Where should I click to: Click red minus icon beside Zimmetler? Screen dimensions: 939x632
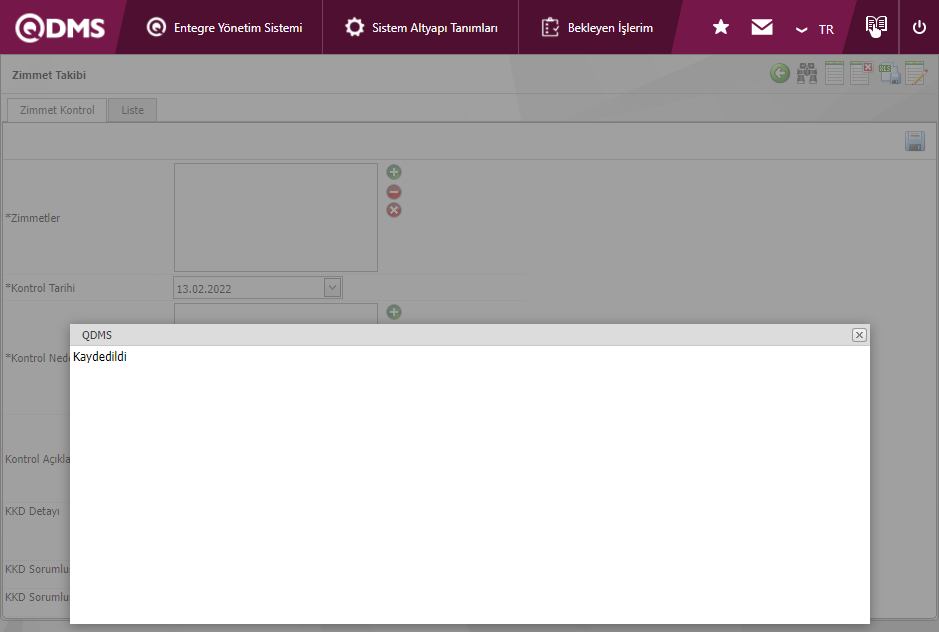click(x=393, y=192)
